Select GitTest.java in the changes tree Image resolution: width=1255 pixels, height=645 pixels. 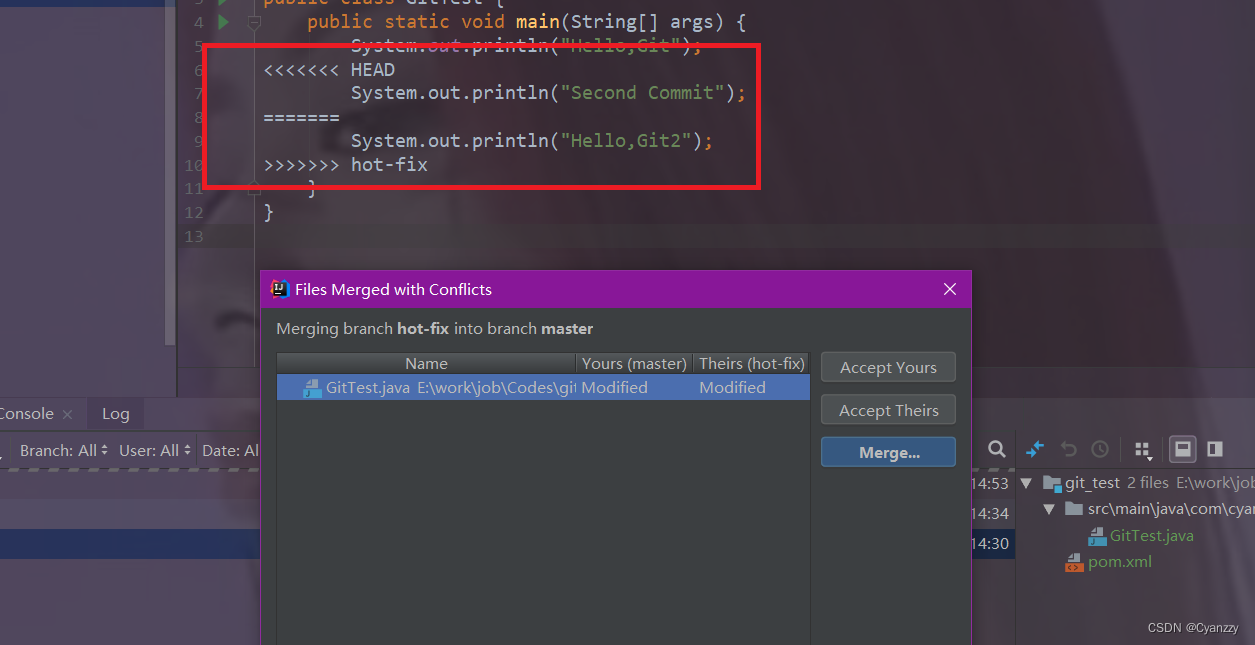coord(1151,535)
